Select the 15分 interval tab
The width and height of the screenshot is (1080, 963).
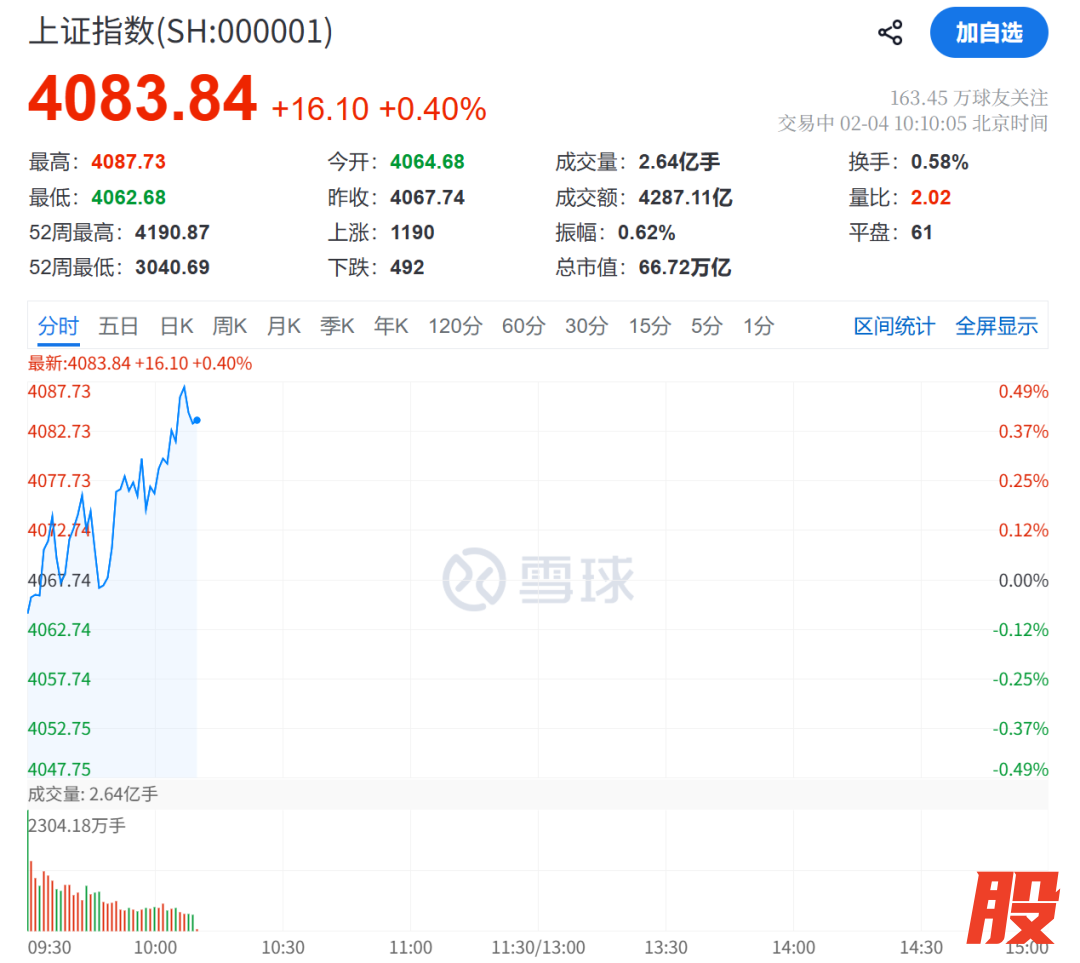(x=649, y=326)
